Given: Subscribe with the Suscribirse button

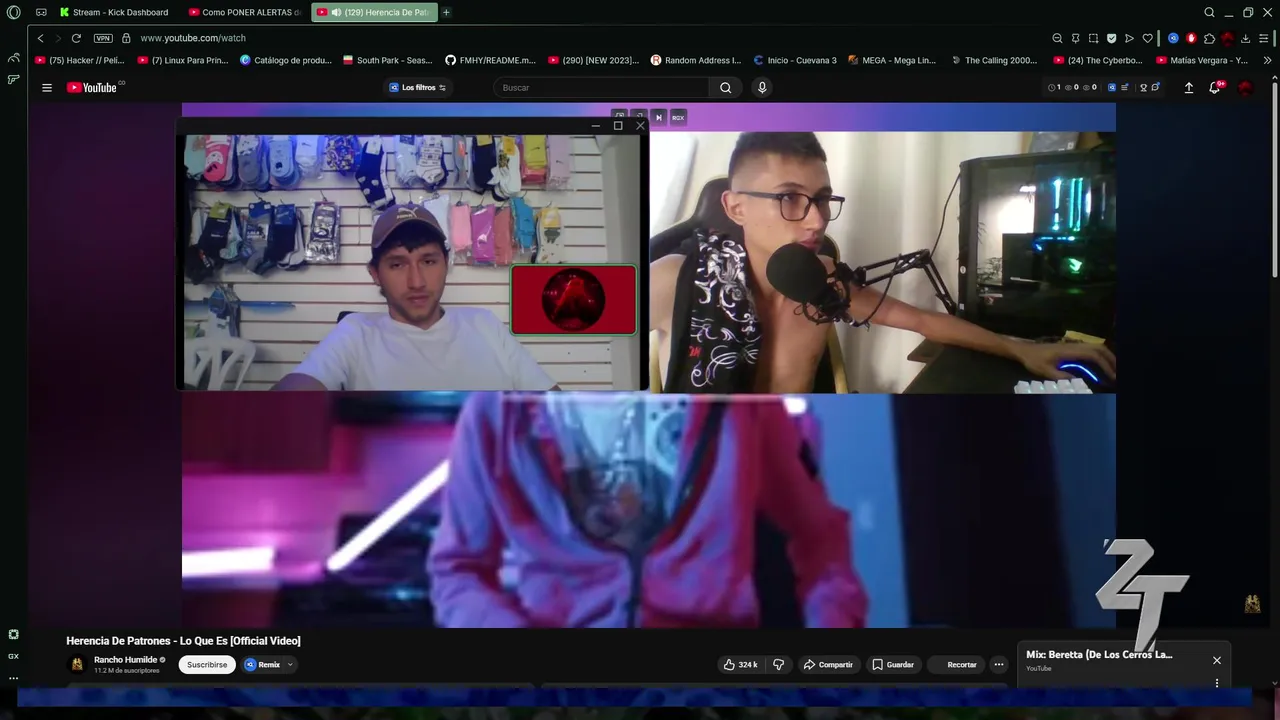Looking at the screenshot, I should point(207,664).
